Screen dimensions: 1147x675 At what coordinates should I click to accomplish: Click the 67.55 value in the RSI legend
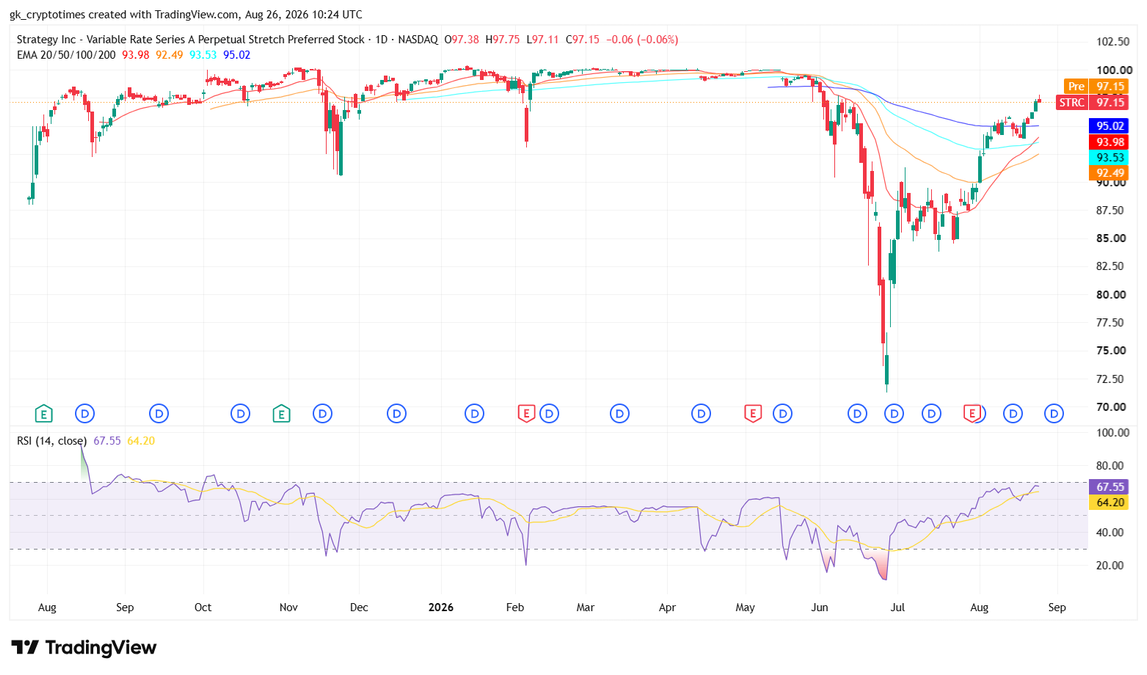tap(107, 441)
